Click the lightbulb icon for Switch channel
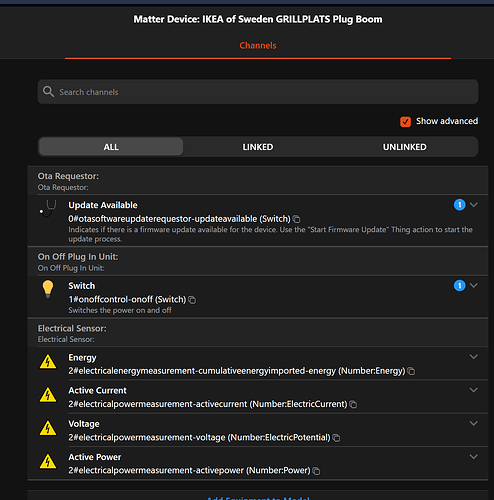494x500 pixels. tap(48, 289)
